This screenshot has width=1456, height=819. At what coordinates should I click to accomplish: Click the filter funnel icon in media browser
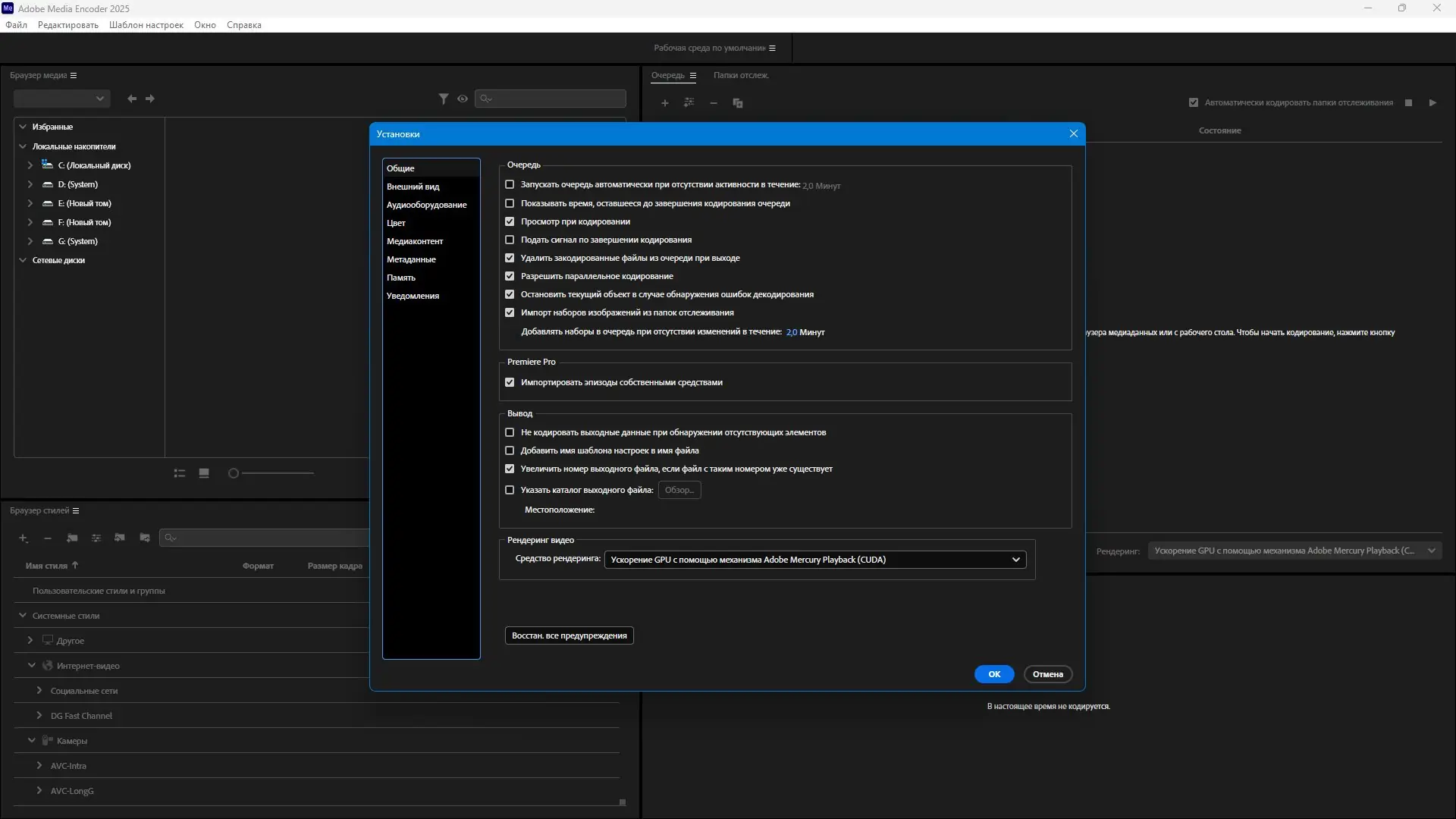tap(444, 99)
